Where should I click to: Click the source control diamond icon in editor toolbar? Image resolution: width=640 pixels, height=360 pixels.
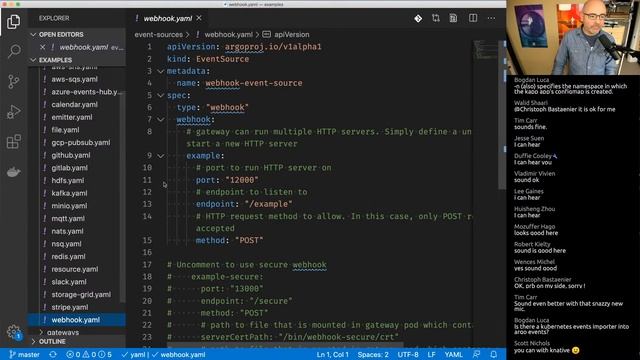tap(418, 18)
